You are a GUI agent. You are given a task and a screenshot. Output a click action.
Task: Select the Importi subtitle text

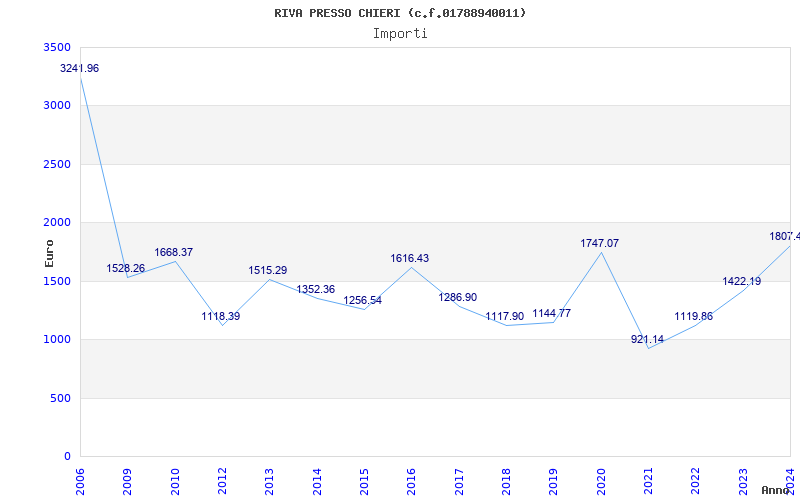(400, 33)
